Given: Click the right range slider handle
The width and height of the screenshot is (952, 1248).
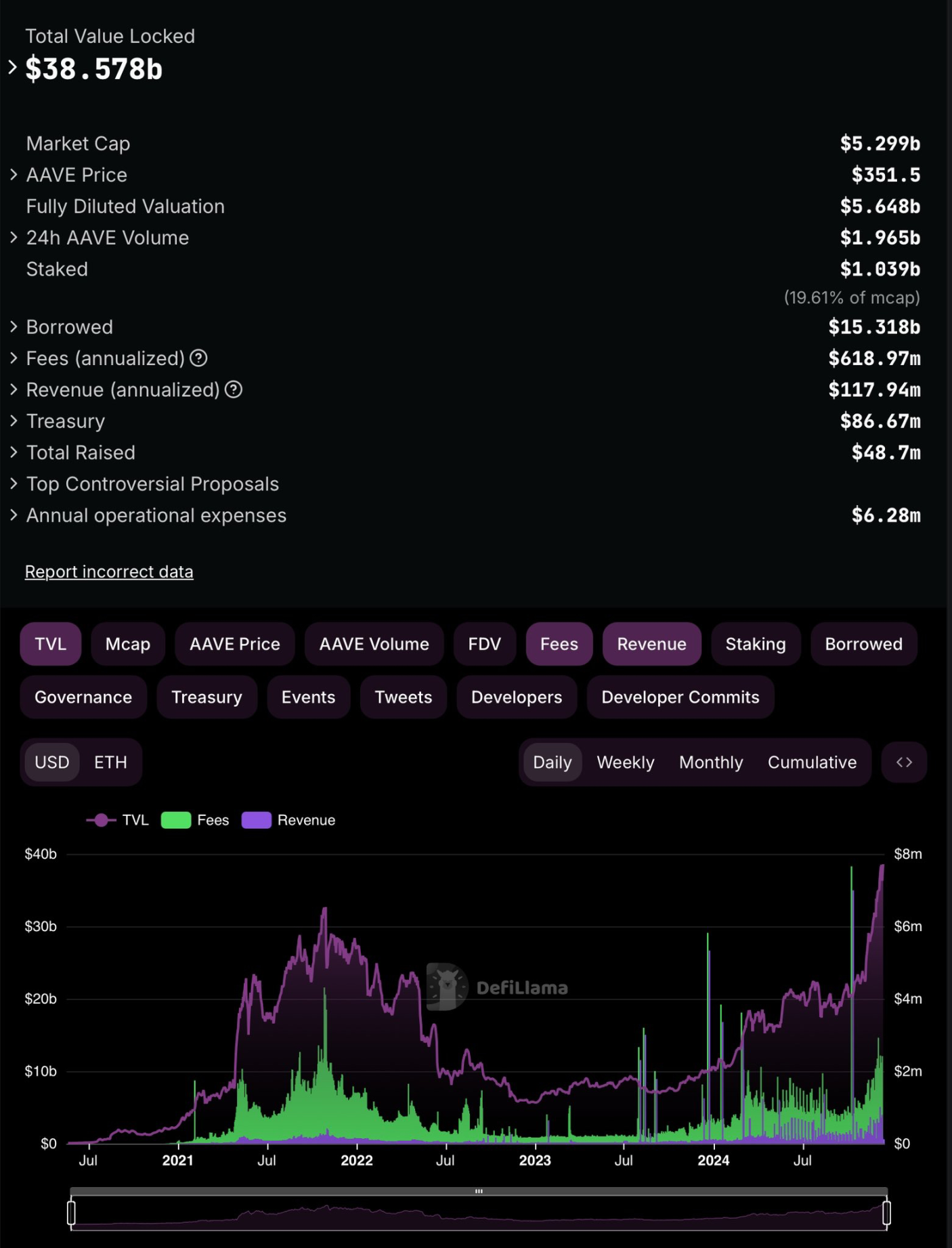Looking at the screenshot, I should (x=886, y=1212).
